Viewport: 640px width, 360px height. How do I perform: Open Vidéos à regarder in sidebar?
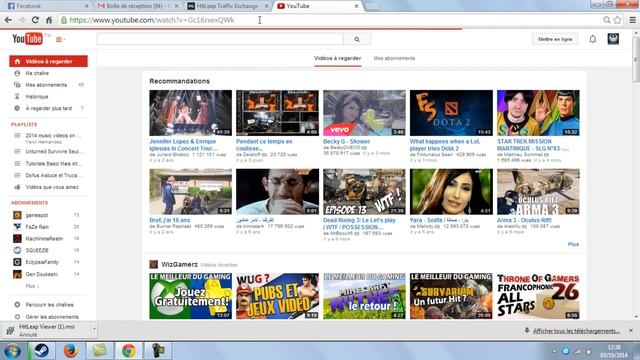(x=48, y=61)
